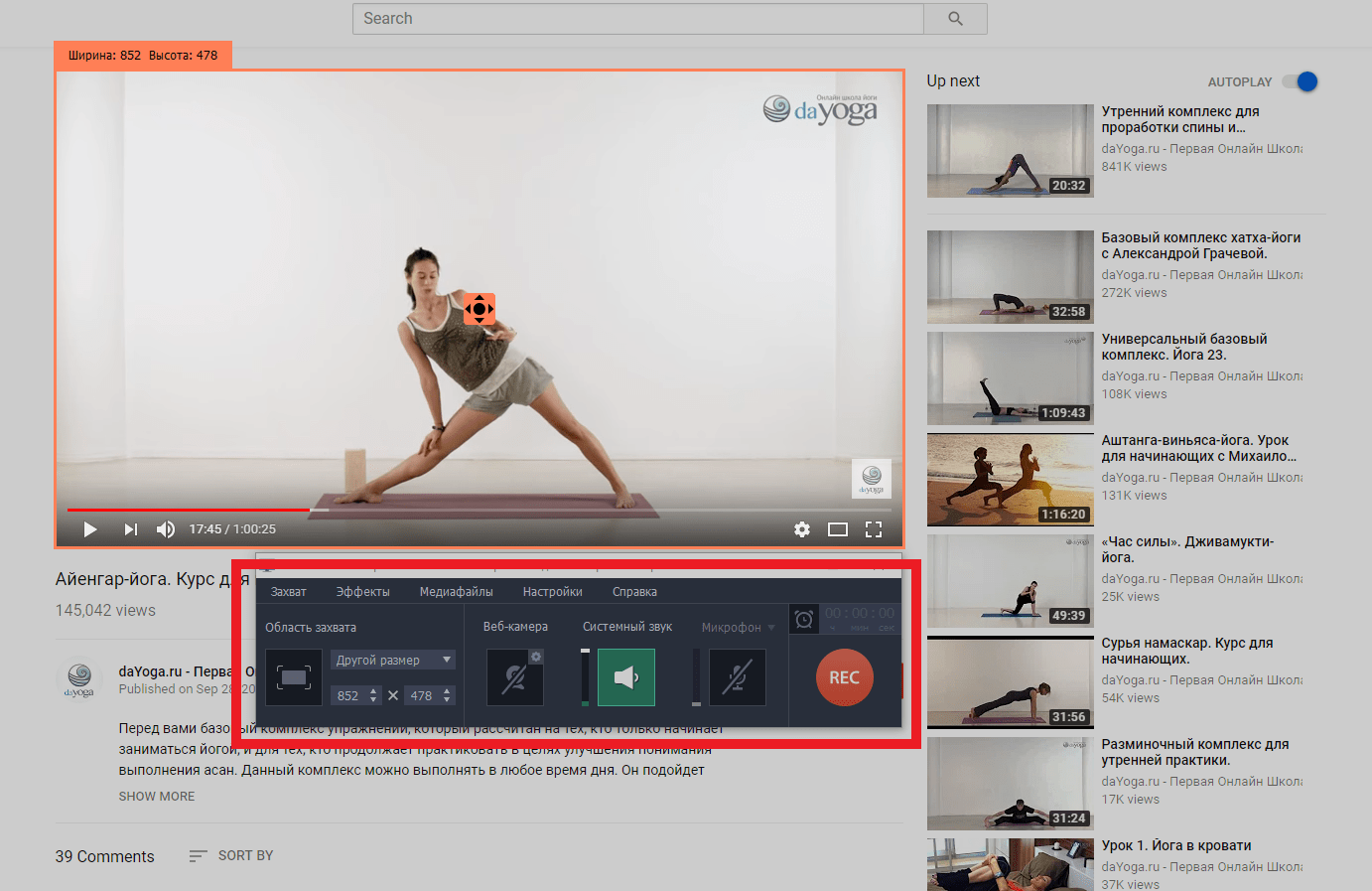The image size is (1372, 891).
Task: Start recording with the REC button
Action: tap(844, 677)
